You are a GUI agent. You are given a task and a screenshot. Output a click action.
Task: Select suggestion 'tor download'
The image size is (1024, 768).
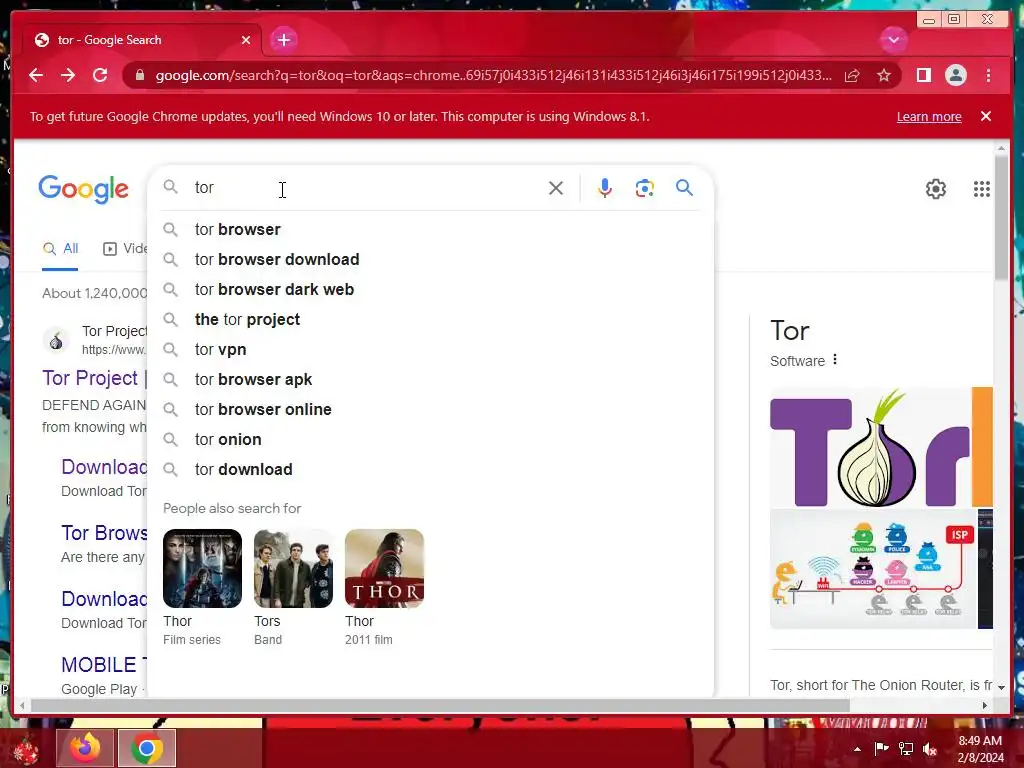(431, 470)
